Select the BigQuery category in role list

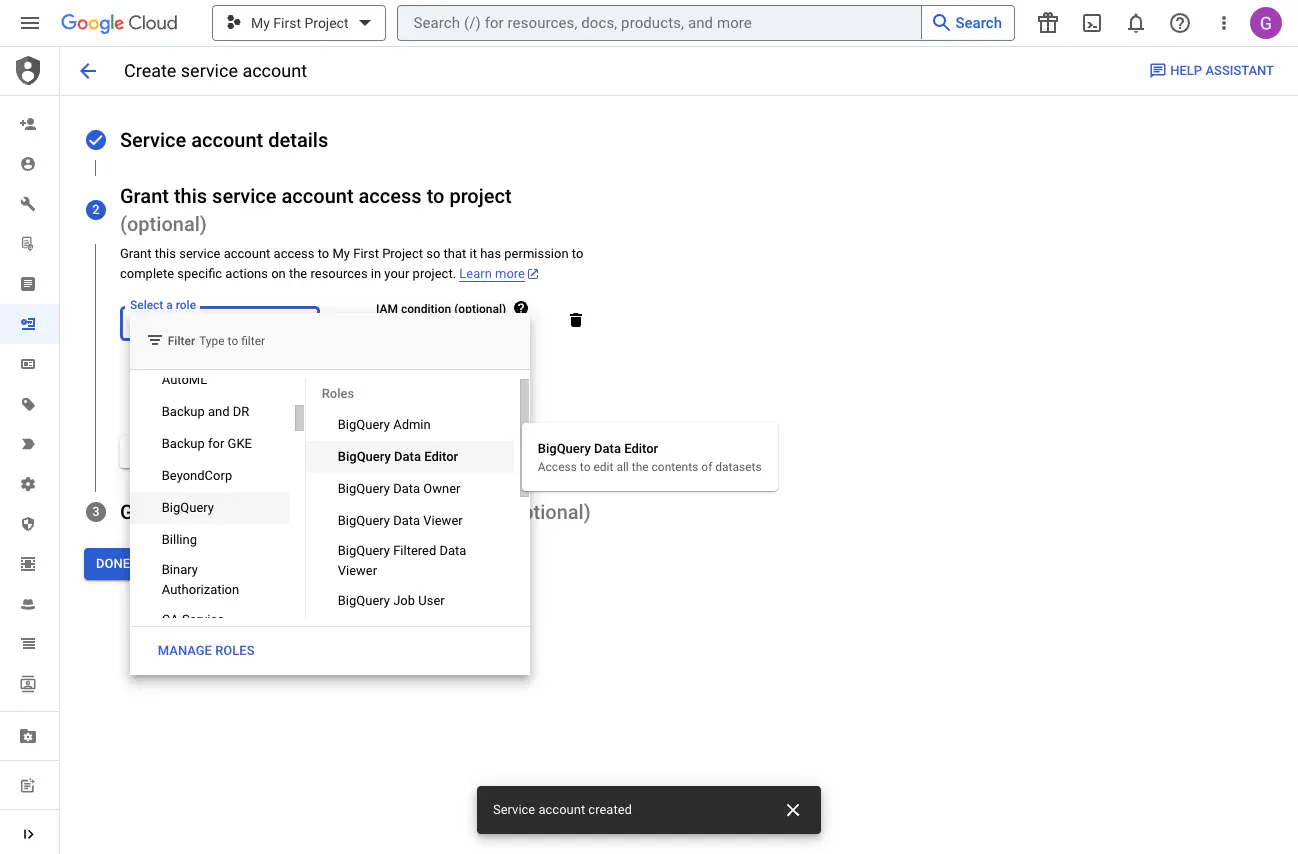point(187,507)
